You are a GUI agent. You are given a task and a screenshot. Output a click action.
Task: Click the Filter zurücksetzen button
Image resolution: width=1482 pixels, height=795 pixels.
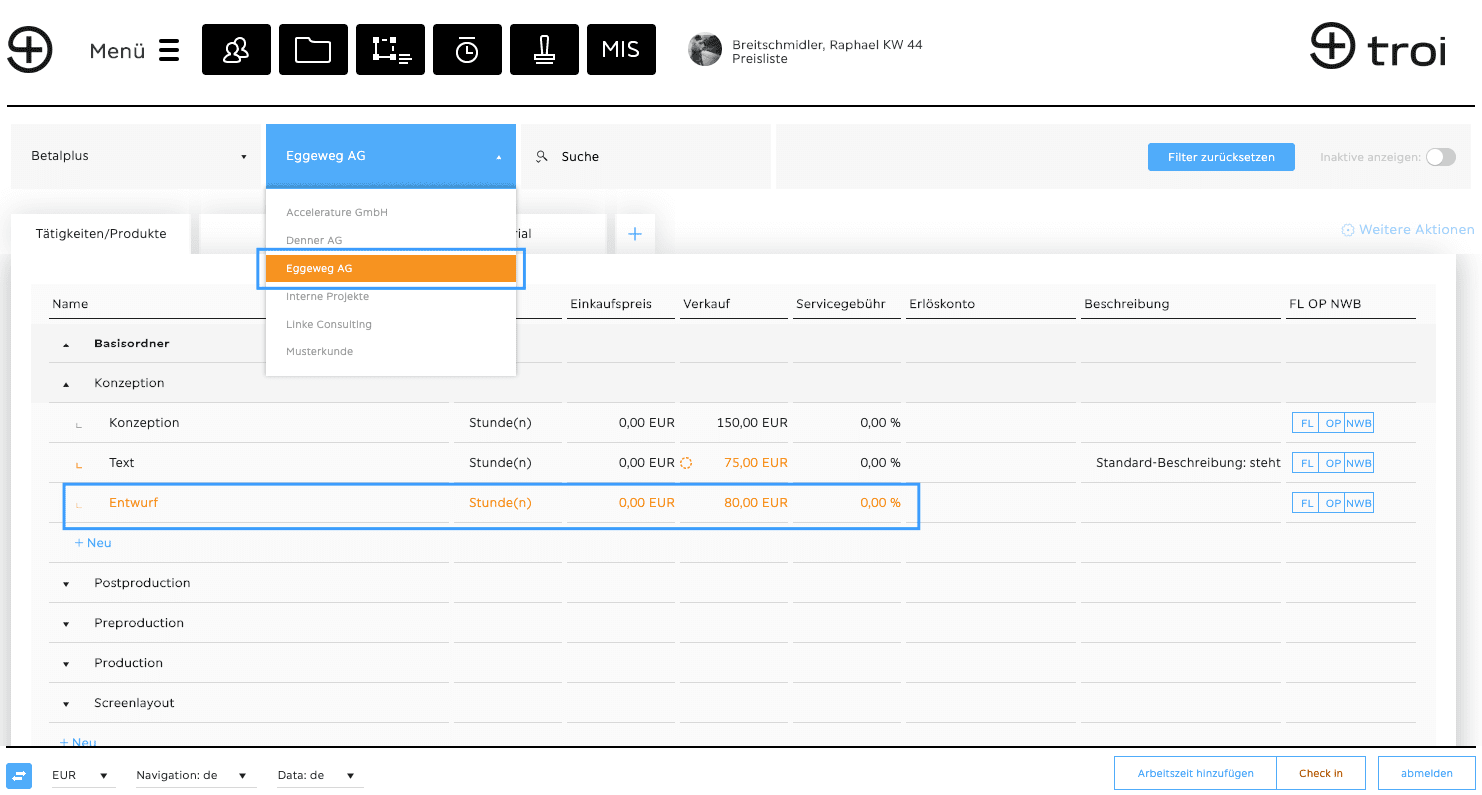coord(1221,157)
